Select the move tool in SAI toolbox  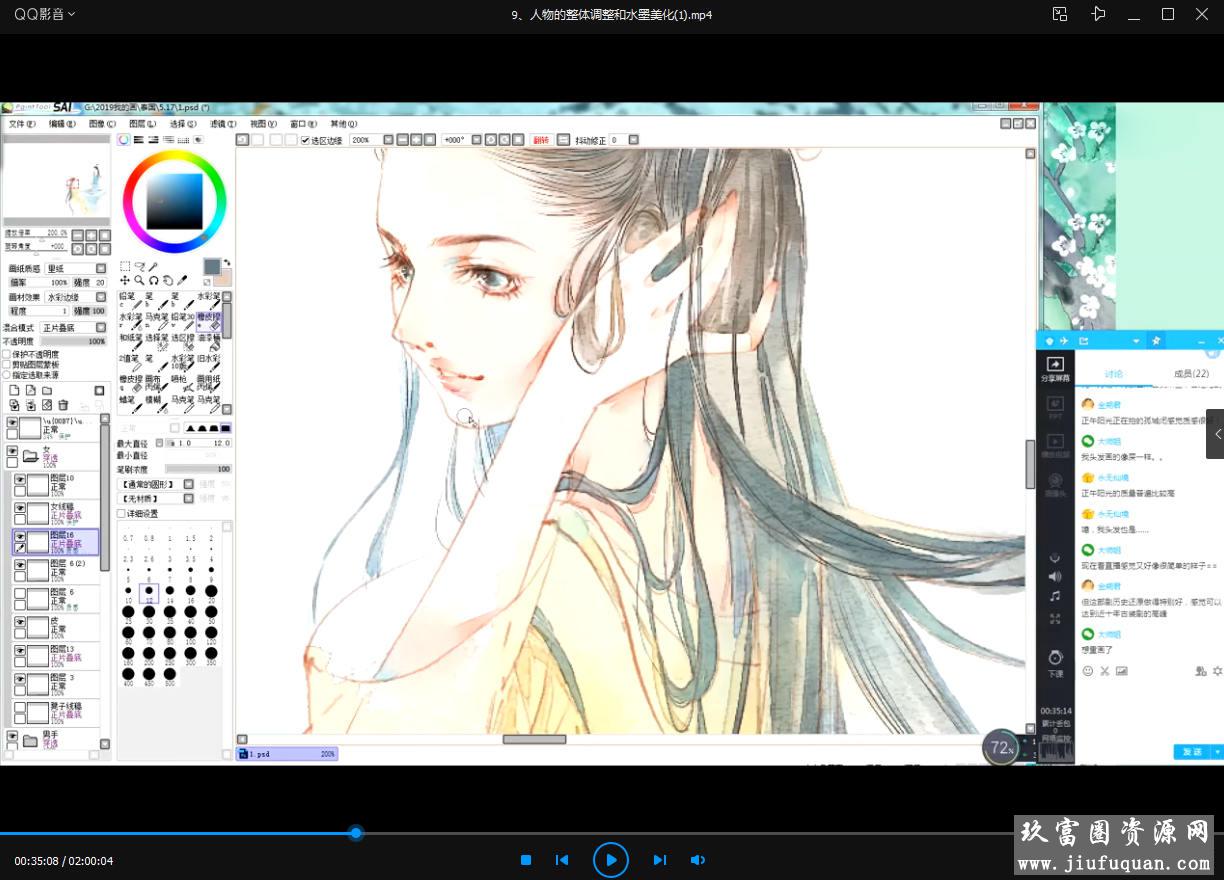(x=125, y=281)
